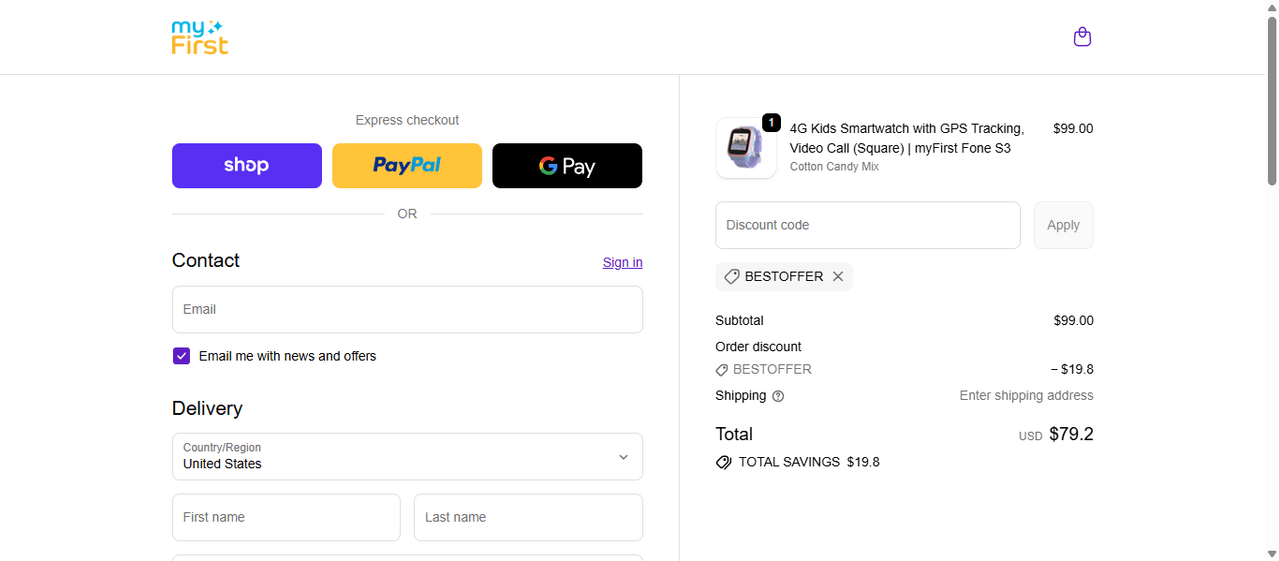Pay with PayPal express checkout
Screen dimensions: 1279x561
pyautogui.click(x=407, y=166)
